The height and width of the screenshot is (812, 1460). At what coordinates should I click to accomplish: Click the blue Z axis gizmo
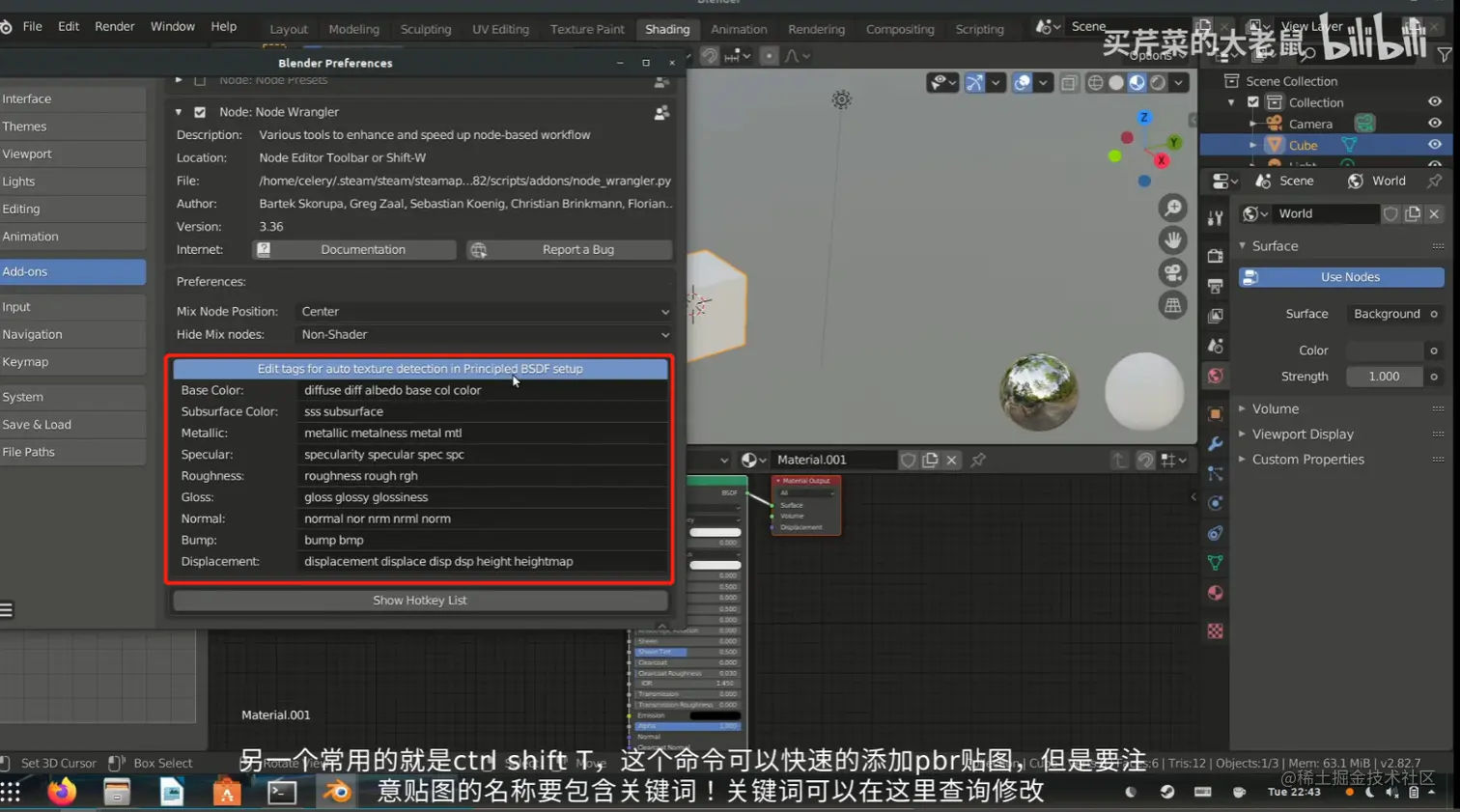1144,118
